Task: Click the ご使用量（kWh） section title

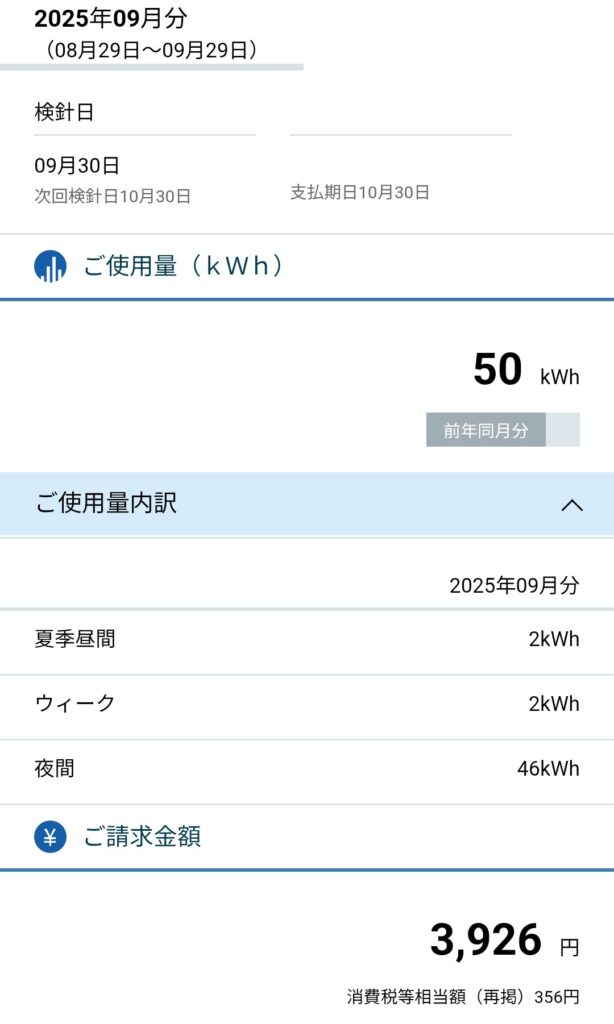Action: click(184, 266)
